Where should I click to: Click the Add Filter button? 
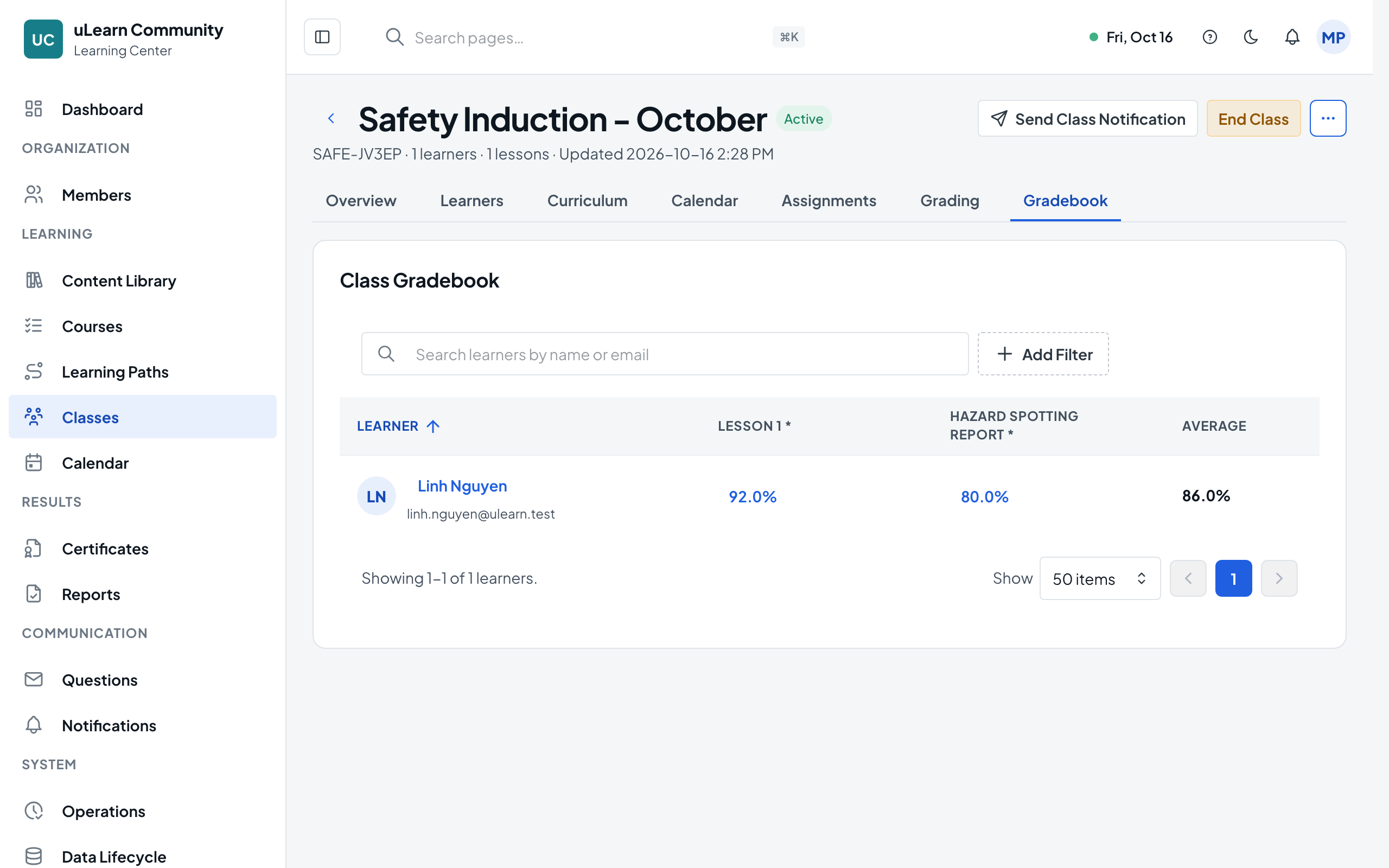click(1043, 354)
